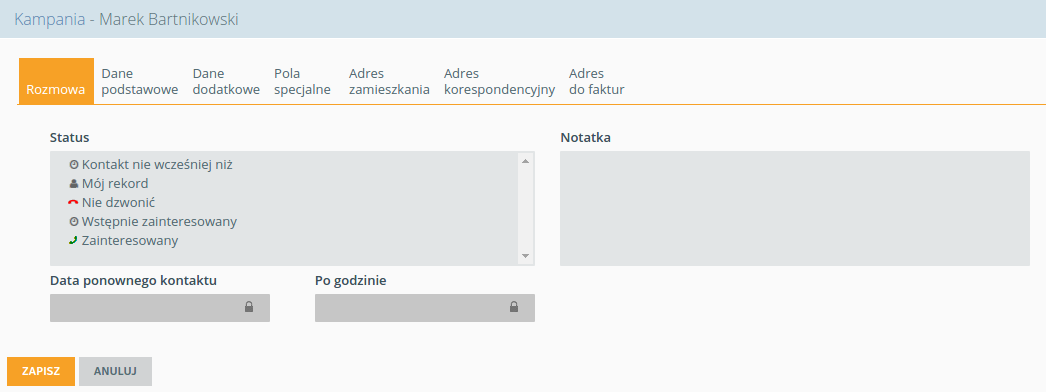
Task: Focus the Notatka text area
Action: (795, 209)
